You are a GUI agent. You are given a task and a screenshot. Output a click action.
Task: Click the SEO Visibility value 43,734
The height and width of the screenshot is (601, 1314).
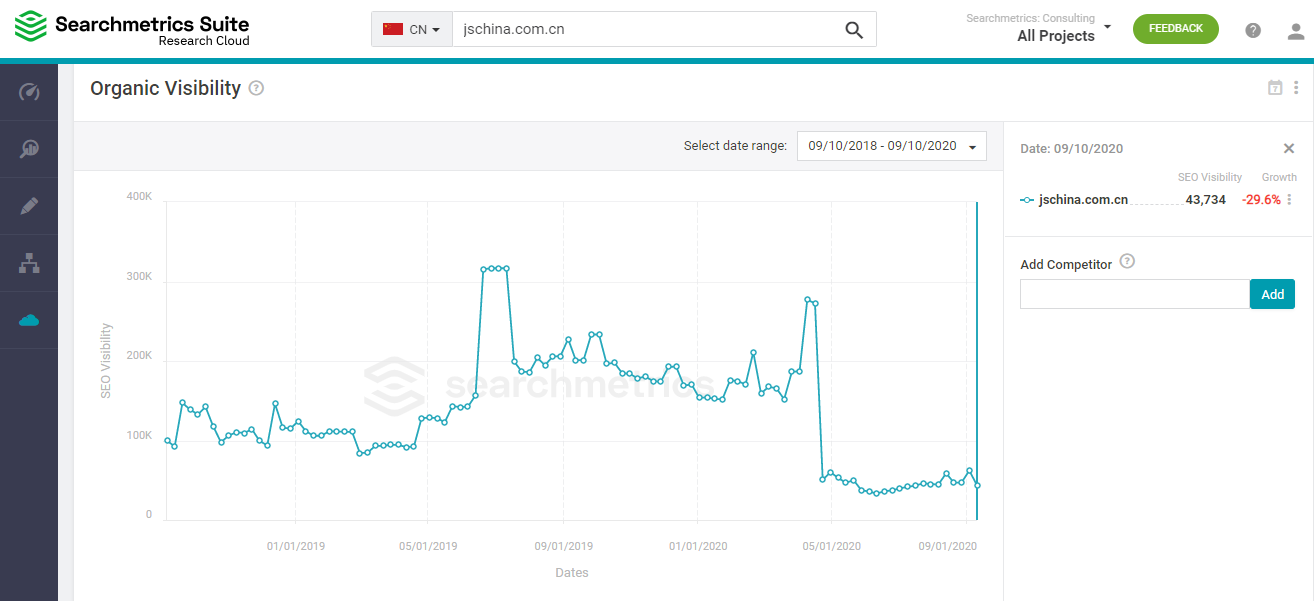tap(1205, 200)
